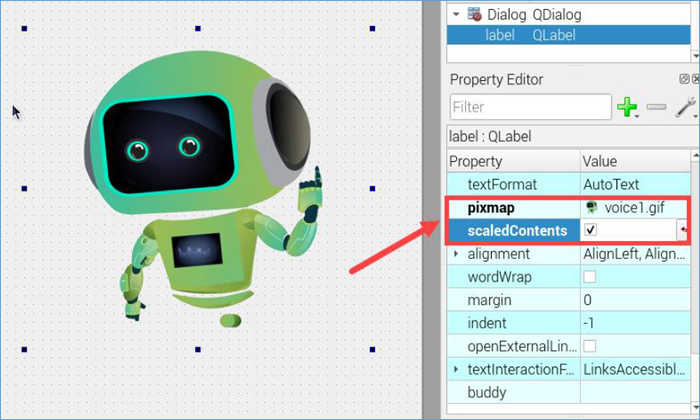
Task: Click the Filter input field
Action: click(x=530, y=107)
